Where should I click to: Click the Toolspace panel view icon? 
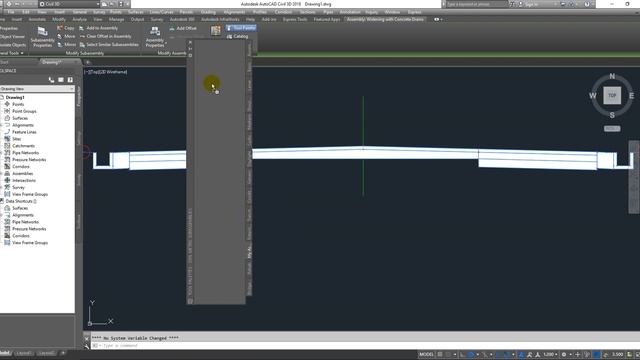point(61,80)
